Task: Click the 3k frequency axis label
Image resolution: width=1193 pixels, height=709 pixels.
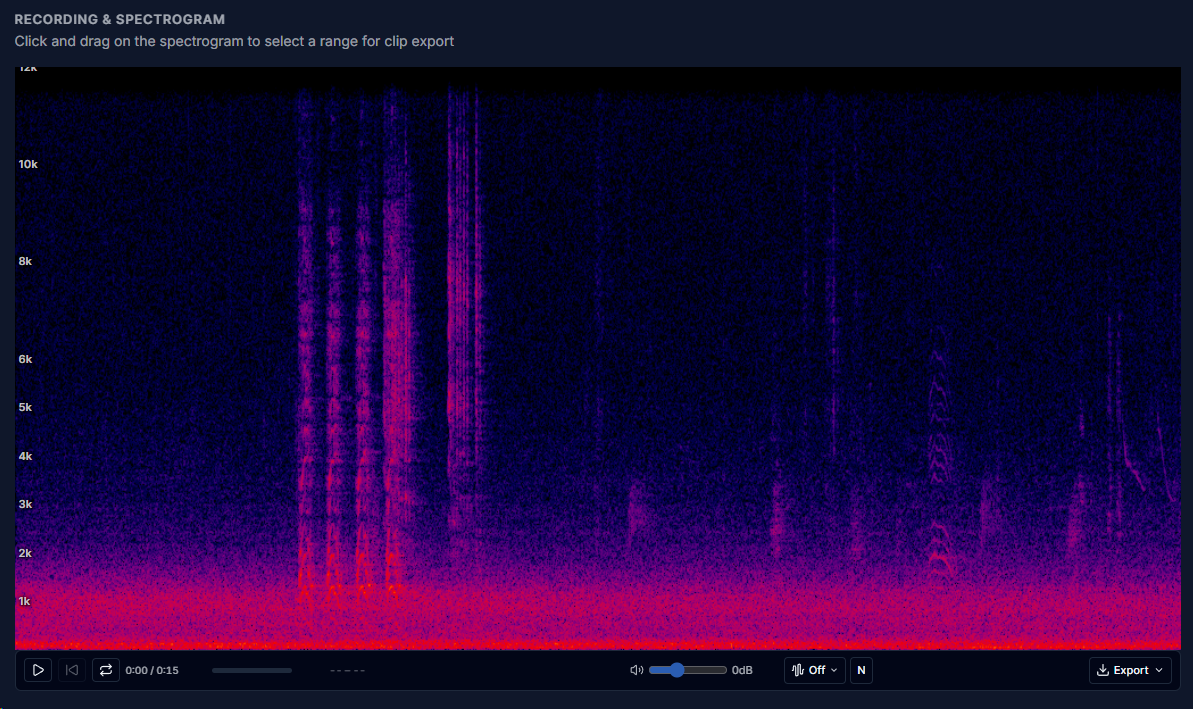Action: click(x=25, y=504)
